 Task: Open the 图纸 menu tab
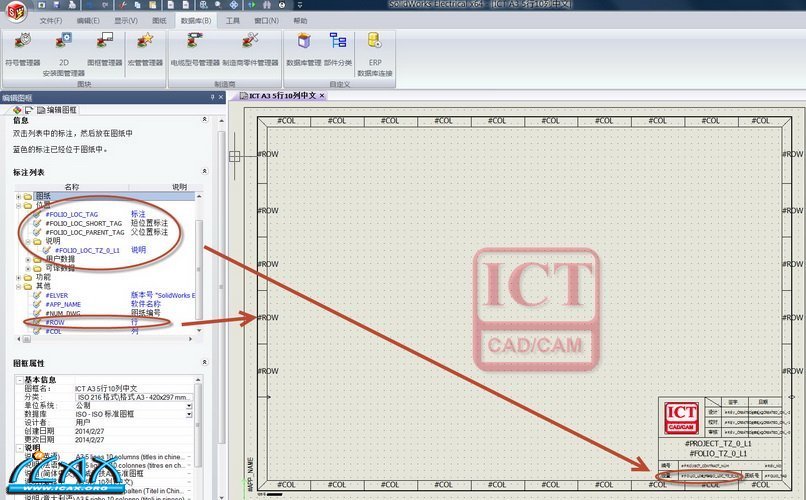pyautogui.click(x=159, y=21)
